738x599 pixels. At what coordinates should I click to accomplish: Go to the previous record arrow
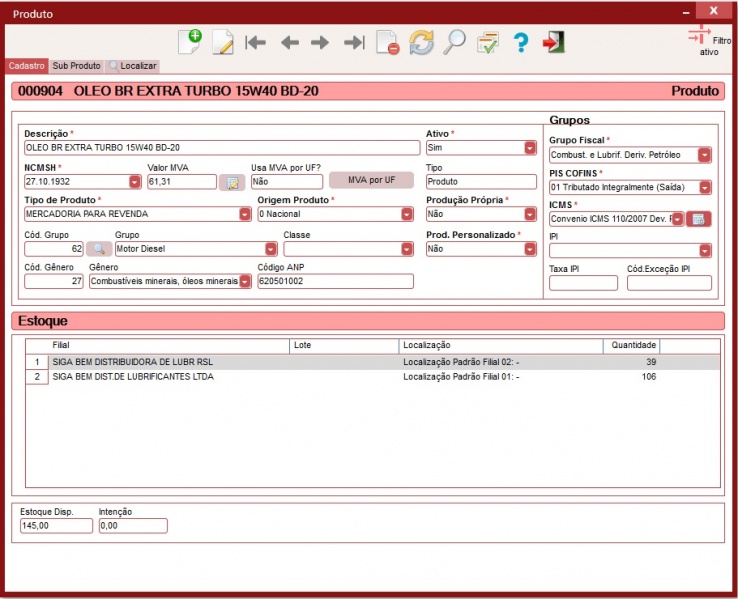click(289, 43)
